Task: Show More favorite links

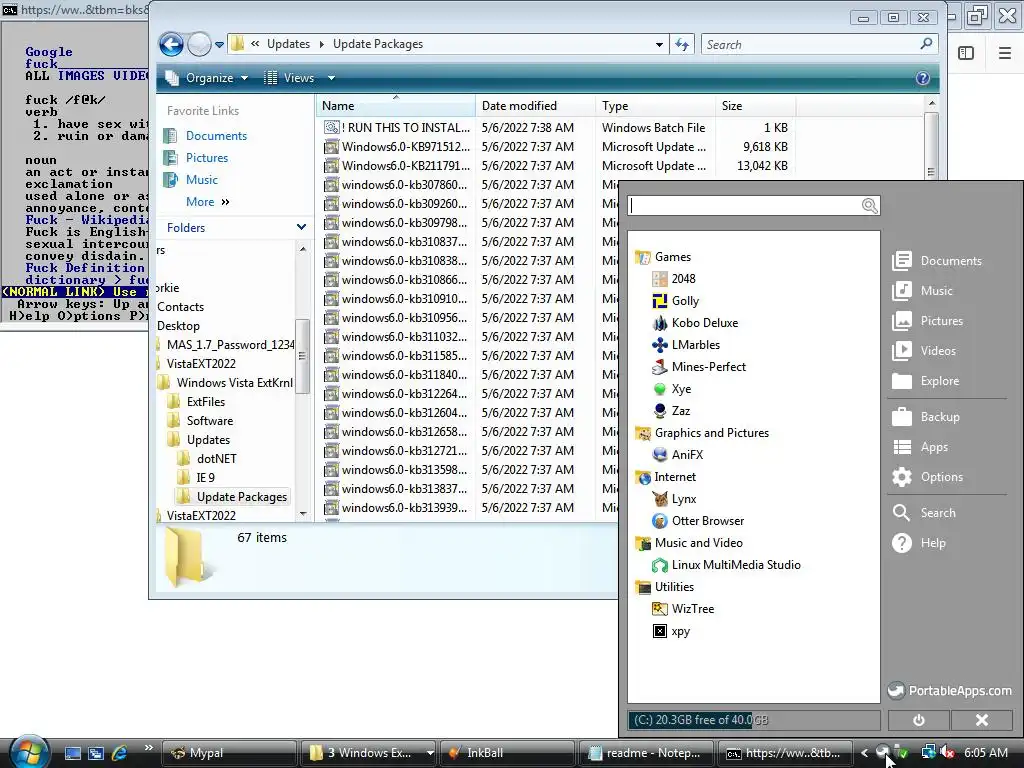Action: click(x=207, y=202)
